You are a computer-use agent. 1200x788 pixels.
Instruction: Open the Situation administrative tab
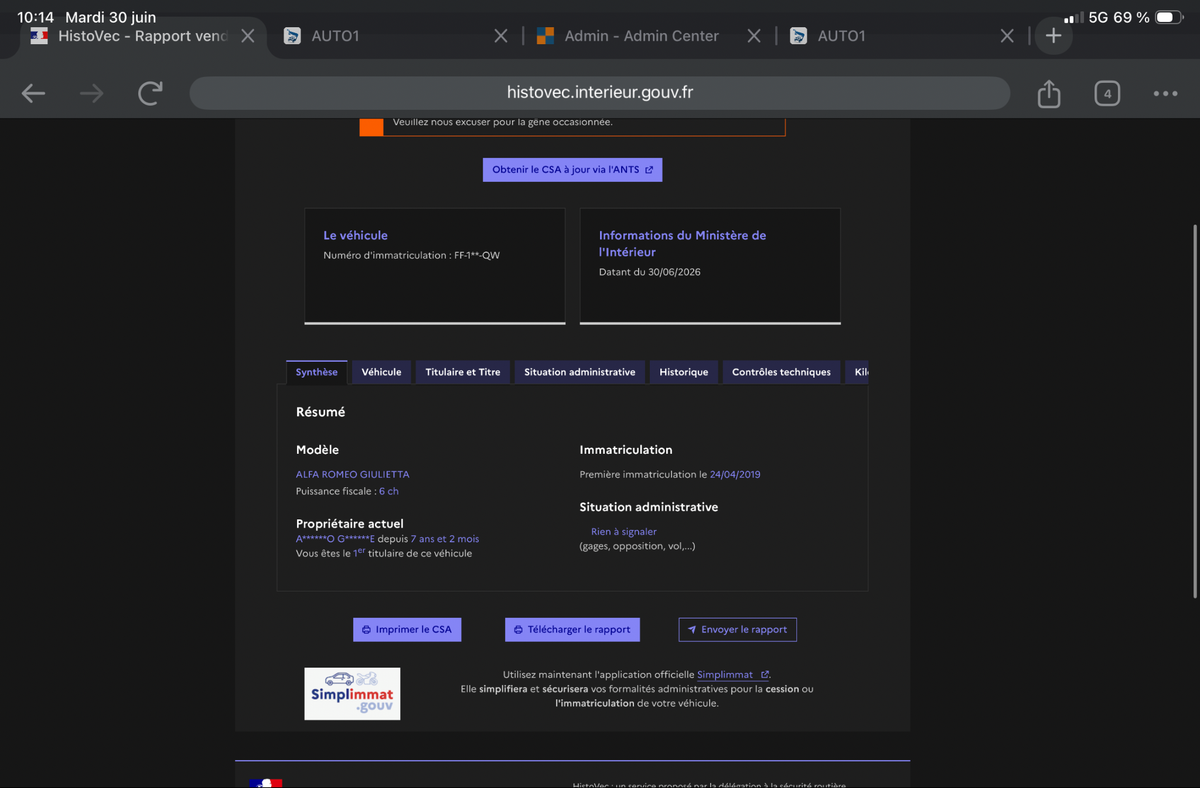pos(580,372)
